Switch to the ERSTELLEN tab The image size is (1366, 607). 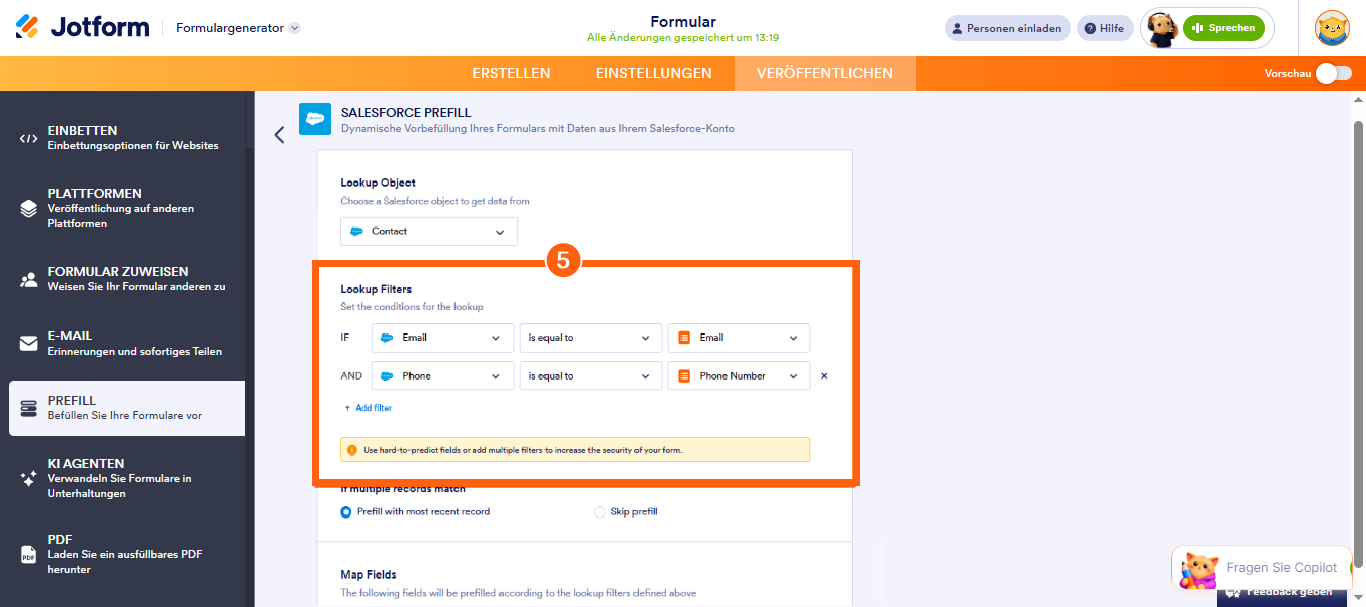[x=511, y=73]
